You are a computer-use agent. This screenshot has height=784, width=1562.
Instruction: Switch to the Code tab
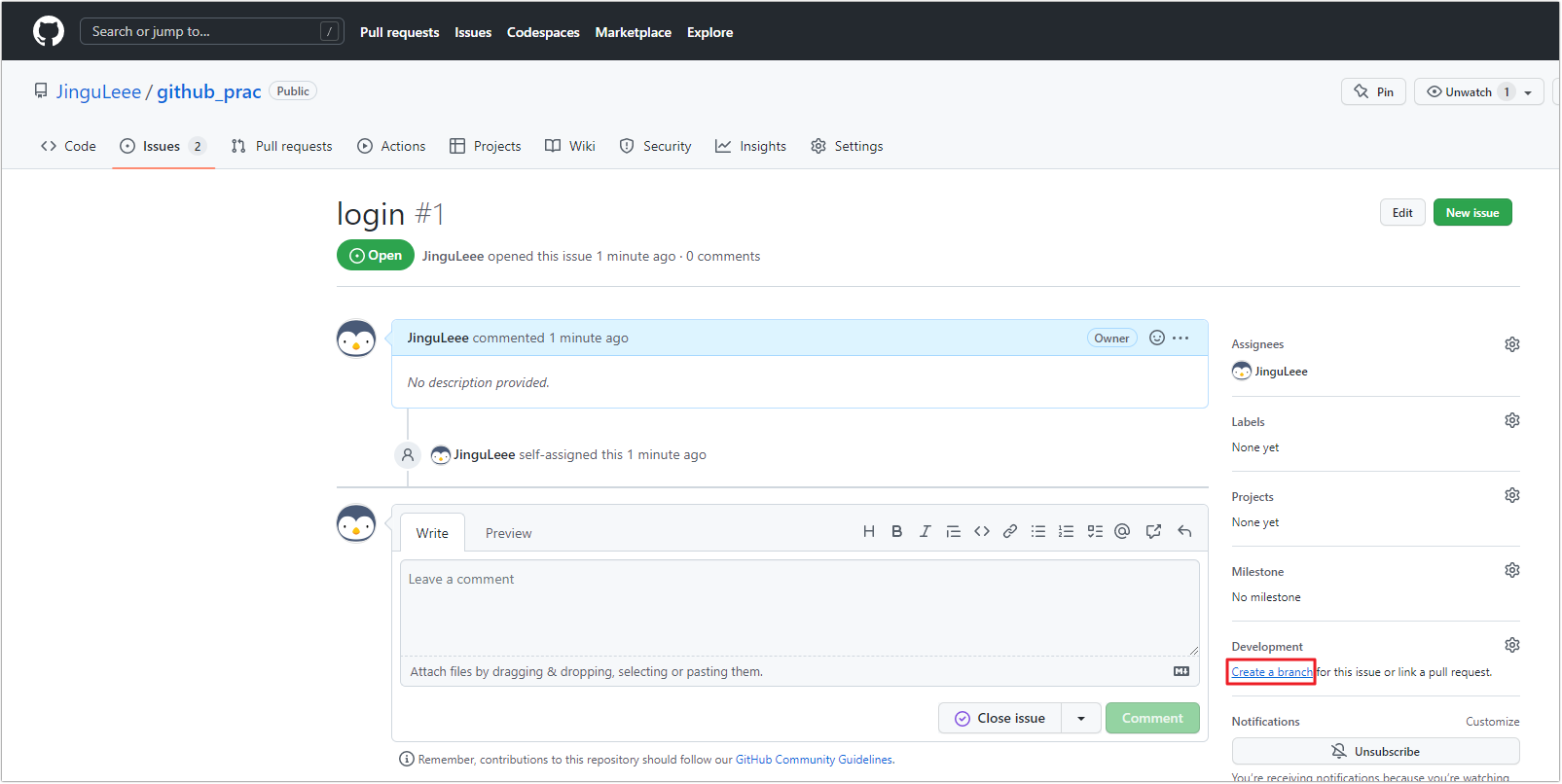click(x=68, y=146)
